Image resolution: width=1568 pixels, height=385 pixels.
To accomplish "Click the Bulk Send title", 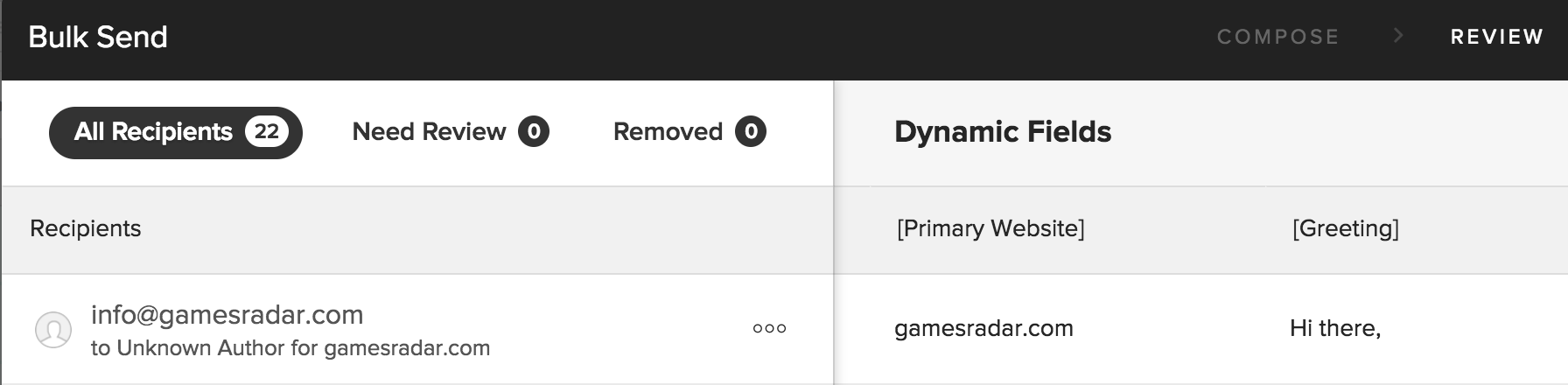I will [x=98, y=37].
